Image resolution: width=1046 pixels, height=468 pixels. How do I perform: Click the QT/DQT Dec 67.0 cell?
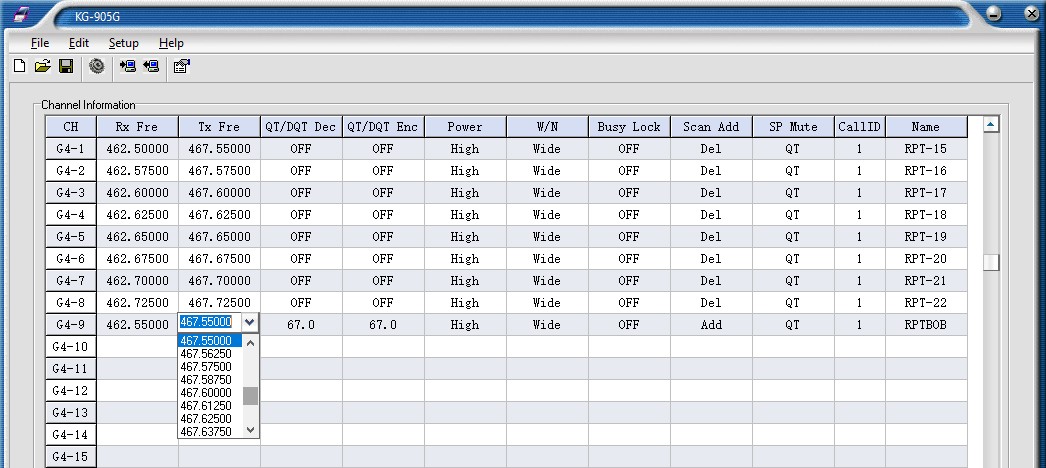[301, 325]
